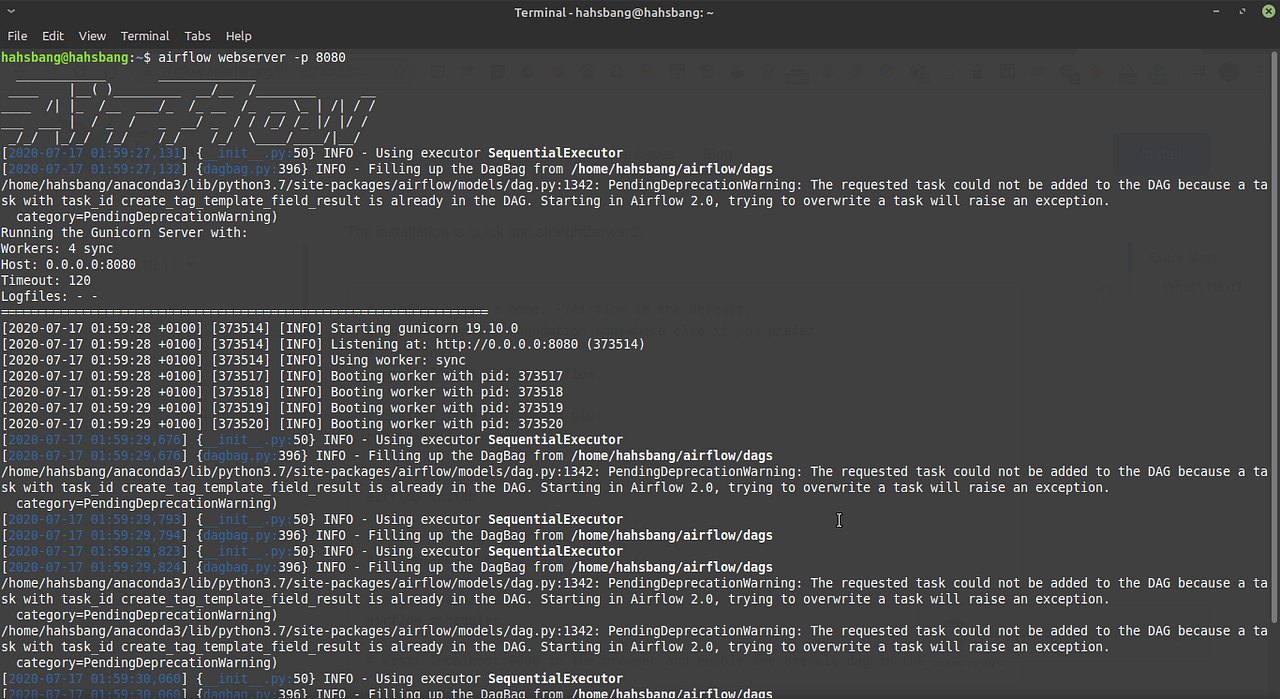Viewport: 1280px width, 699px height.
Task: Click the faint Install button behind terminal
Action: pyautogui.click(x=1160, y=153)
